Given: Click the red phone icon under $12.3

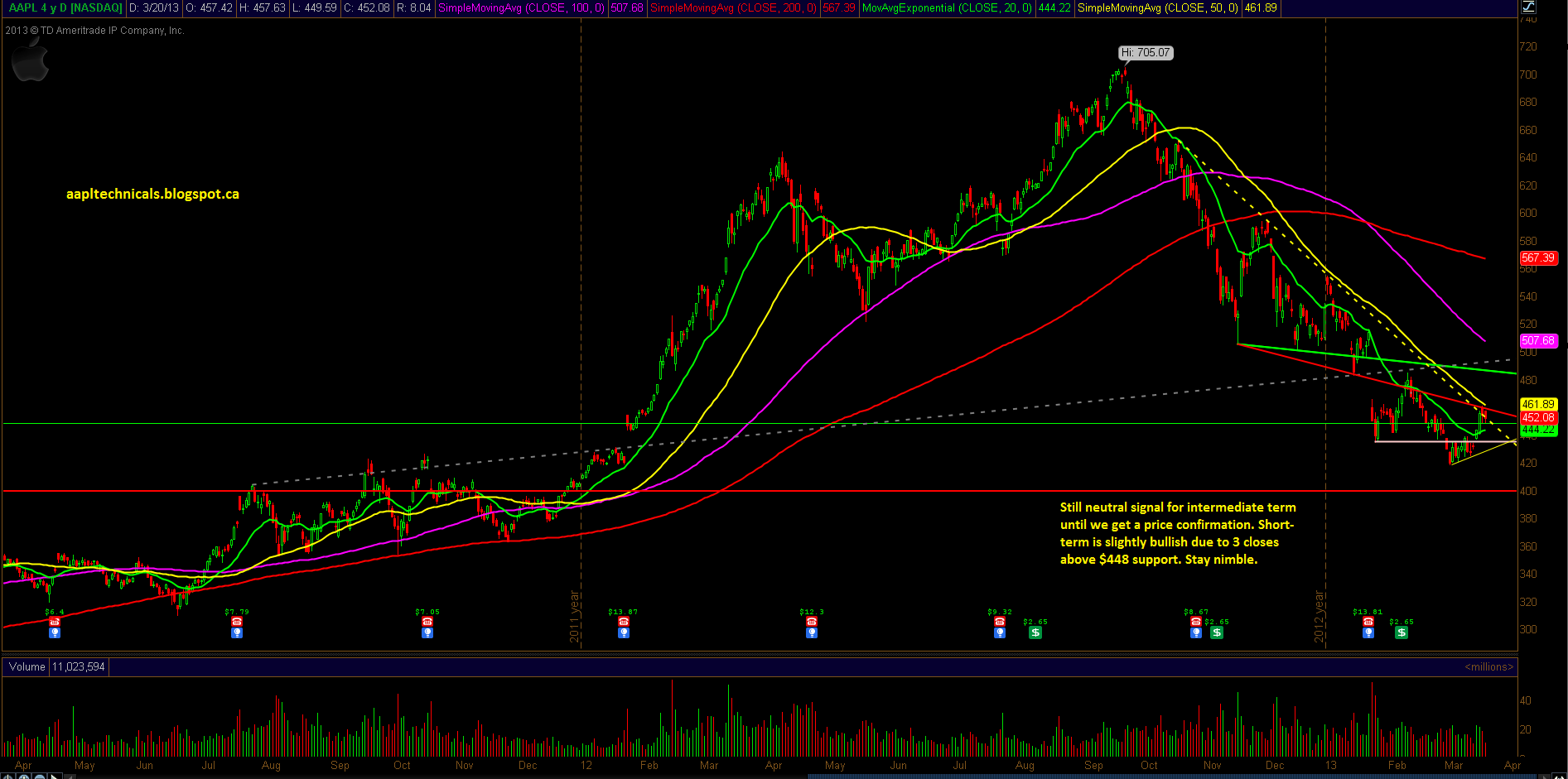Looking at the screenshot, I should coord(812,622).
